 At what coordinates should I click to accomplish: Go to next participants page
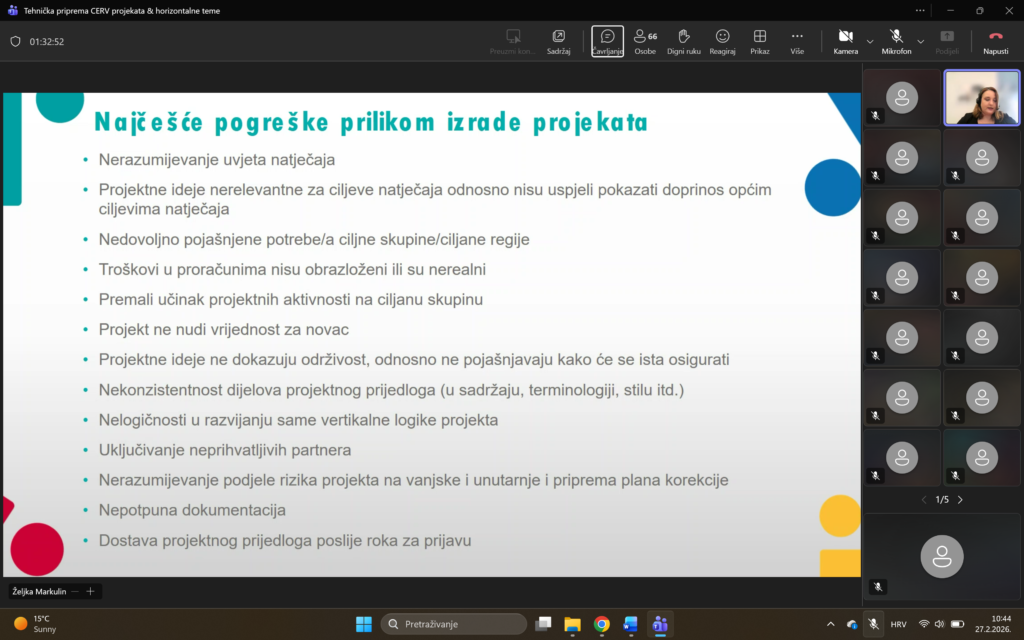tap(960, 500)
